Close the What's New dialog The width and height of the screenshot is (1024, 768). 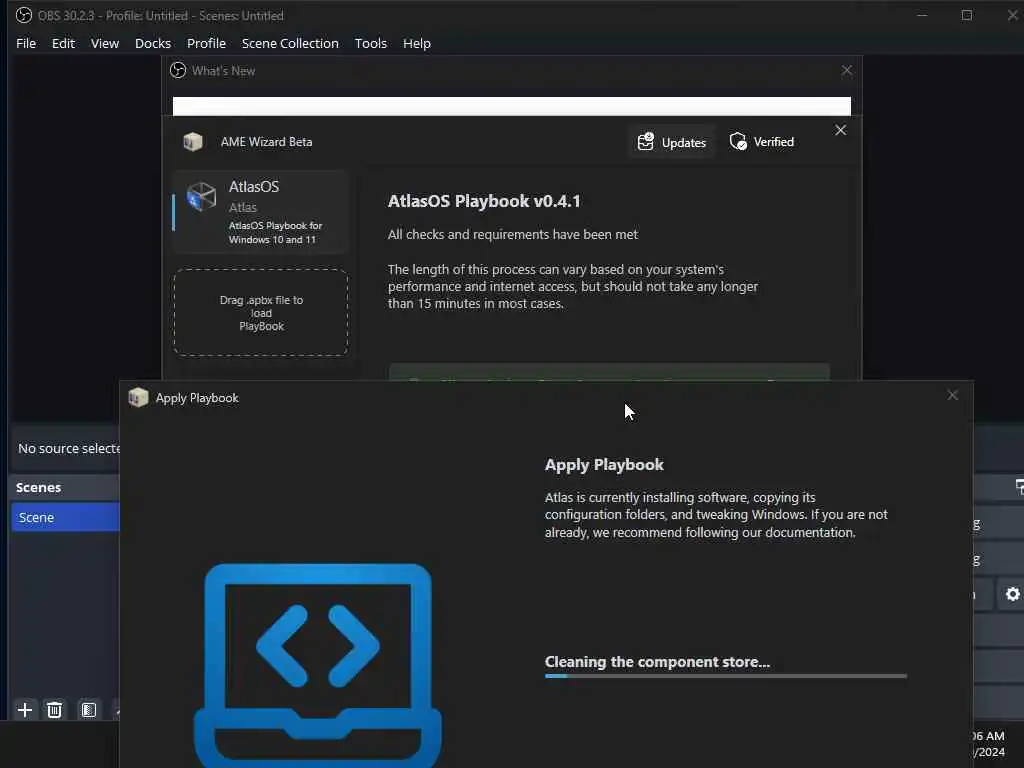click(x=846, y=71)
